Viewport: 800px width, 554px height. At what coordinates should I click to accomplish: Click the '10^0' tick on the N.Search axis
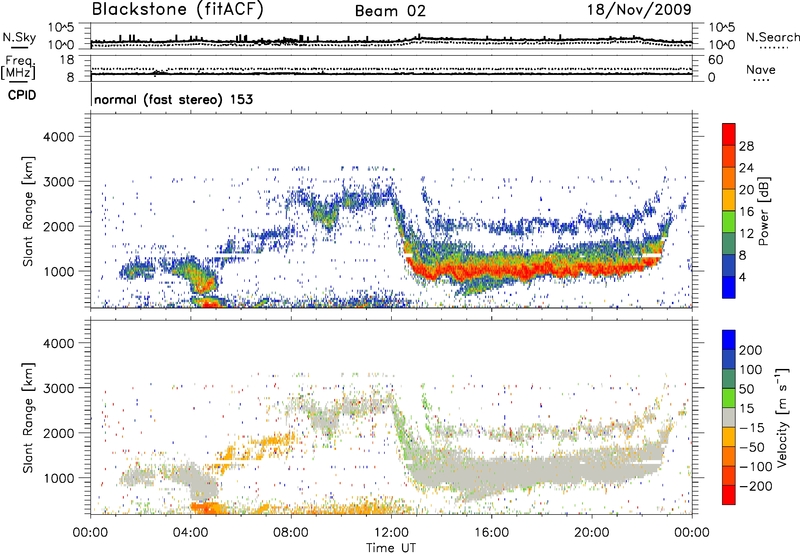(721, 45)
